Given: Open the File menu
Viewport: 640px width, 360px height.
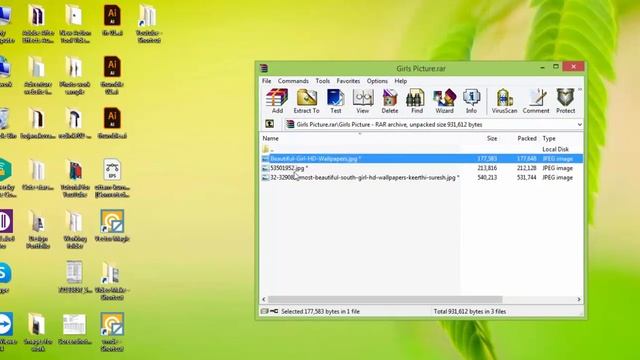Looking at the screenshot, I should click(267, 81).
